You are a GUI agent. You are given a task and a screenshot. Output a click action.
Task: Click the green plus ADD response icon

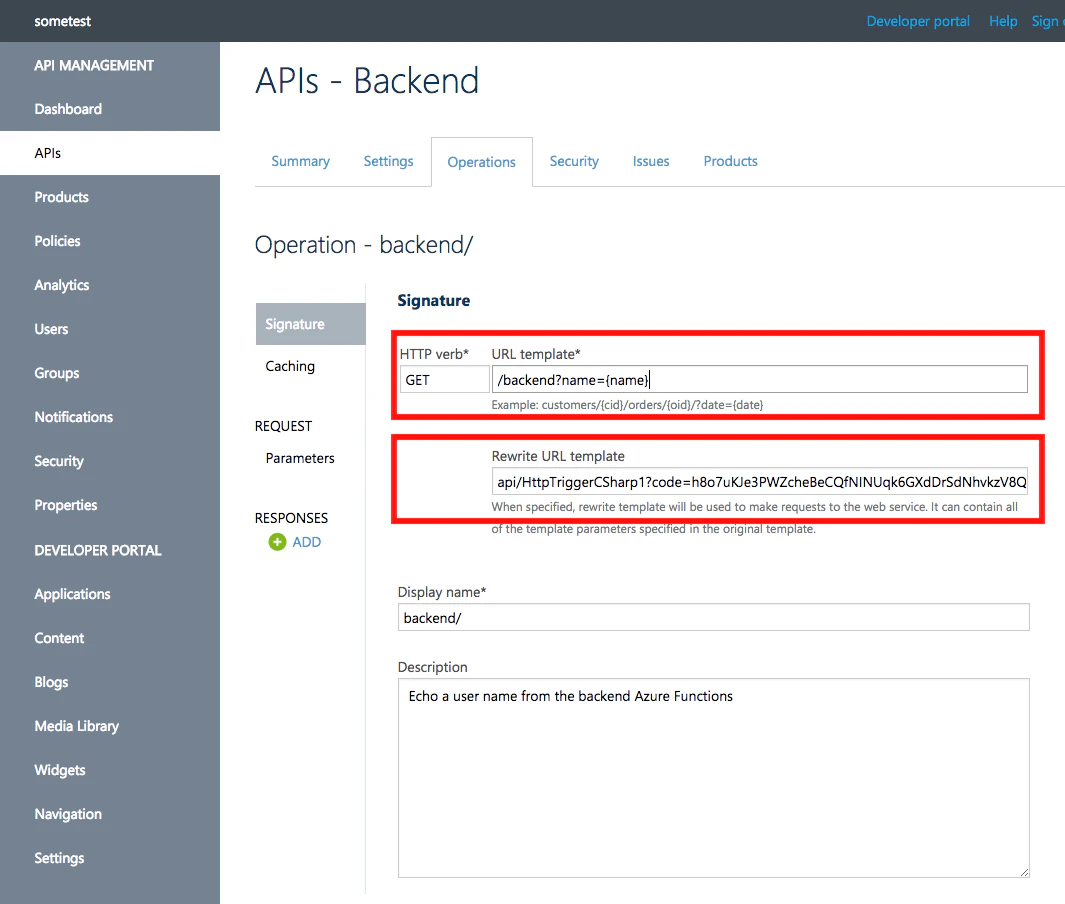click(277, 542)
